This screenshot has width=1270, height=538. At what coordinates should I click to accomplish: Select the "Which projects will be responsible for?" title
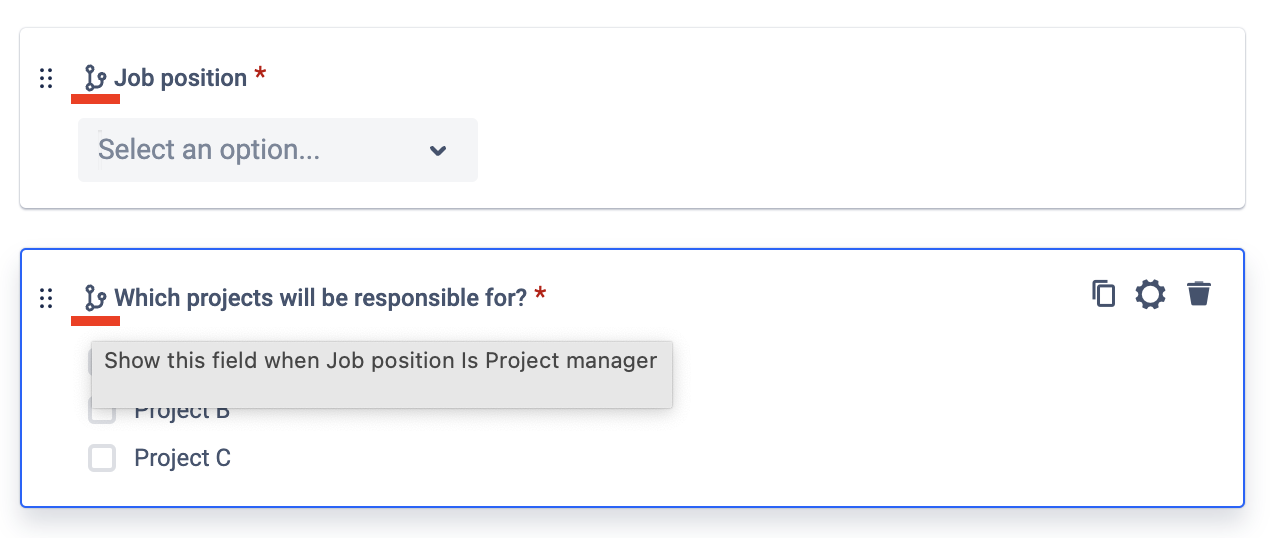pyautogui.click(x=320, y=298)
